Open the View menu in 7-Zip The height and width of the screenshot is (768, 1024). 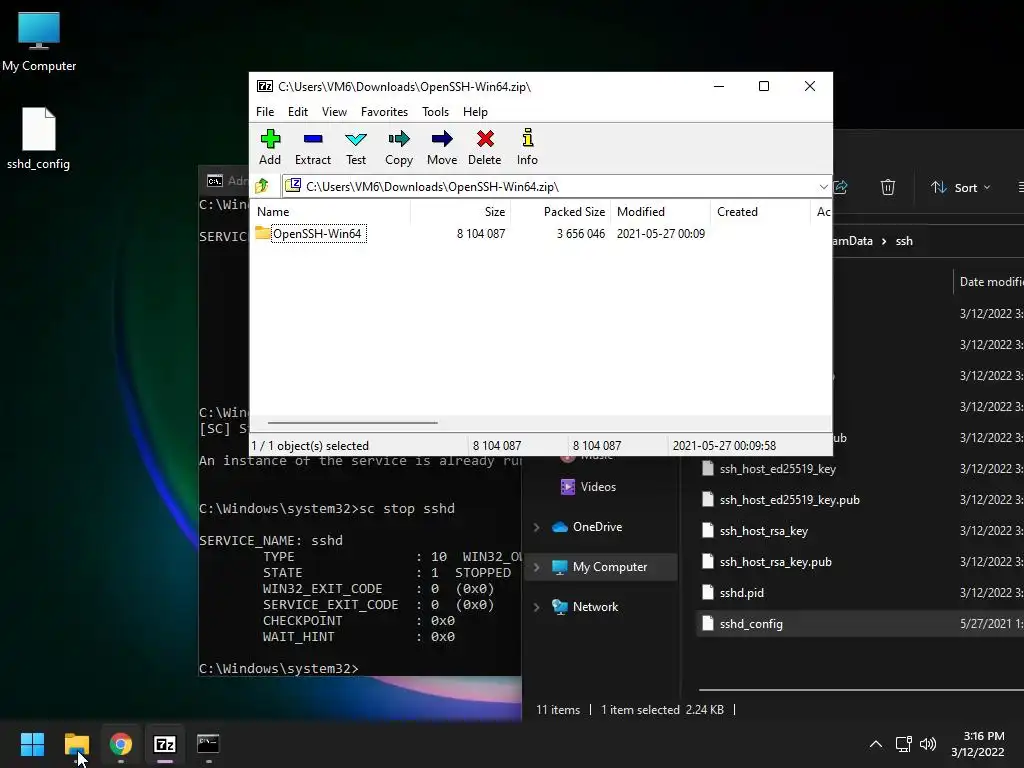[x=334, y=112]
